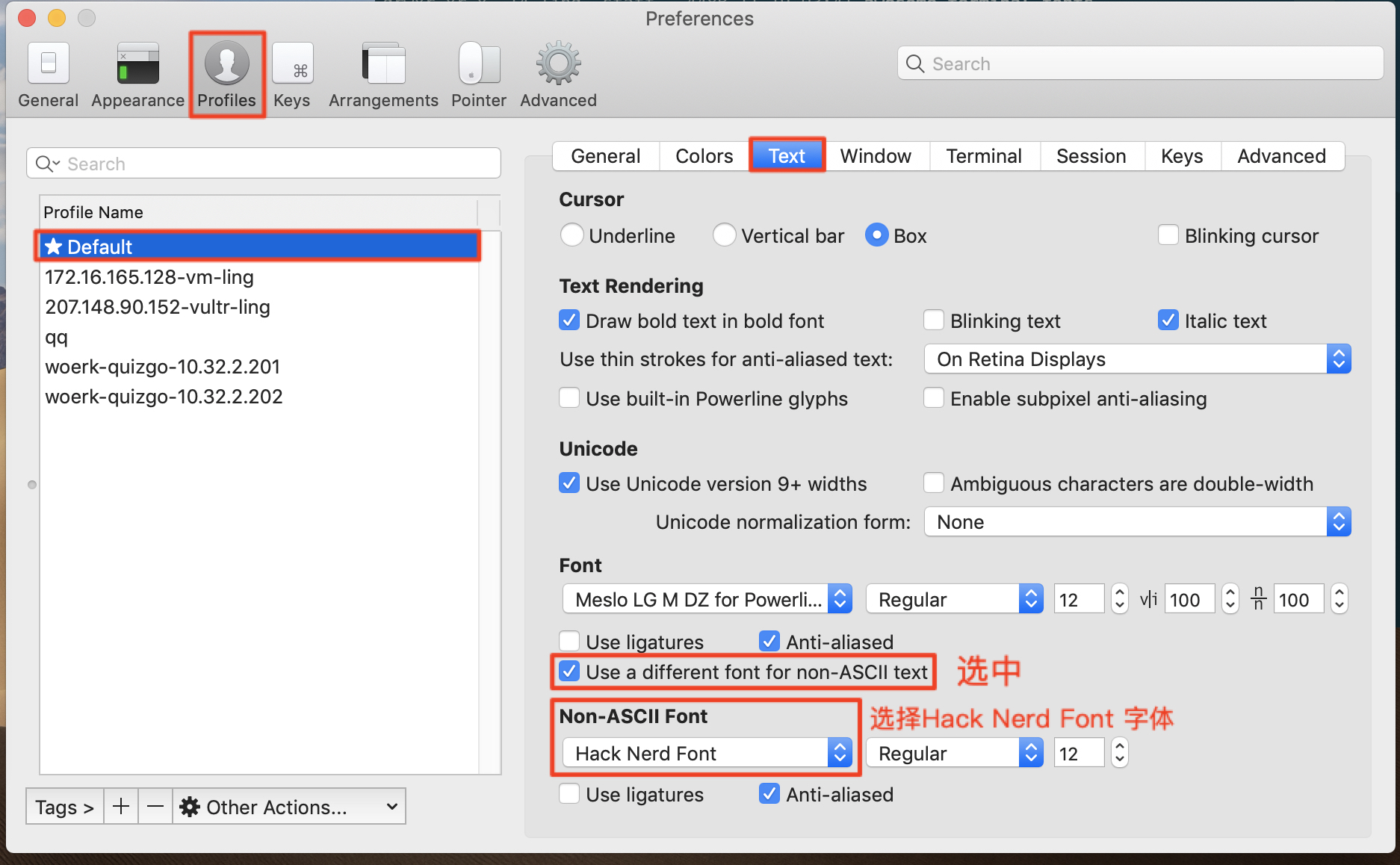This screenshot has width=1400, height=865.
Task: Switch to the Window tab
Action: click(x=876, y=156)
